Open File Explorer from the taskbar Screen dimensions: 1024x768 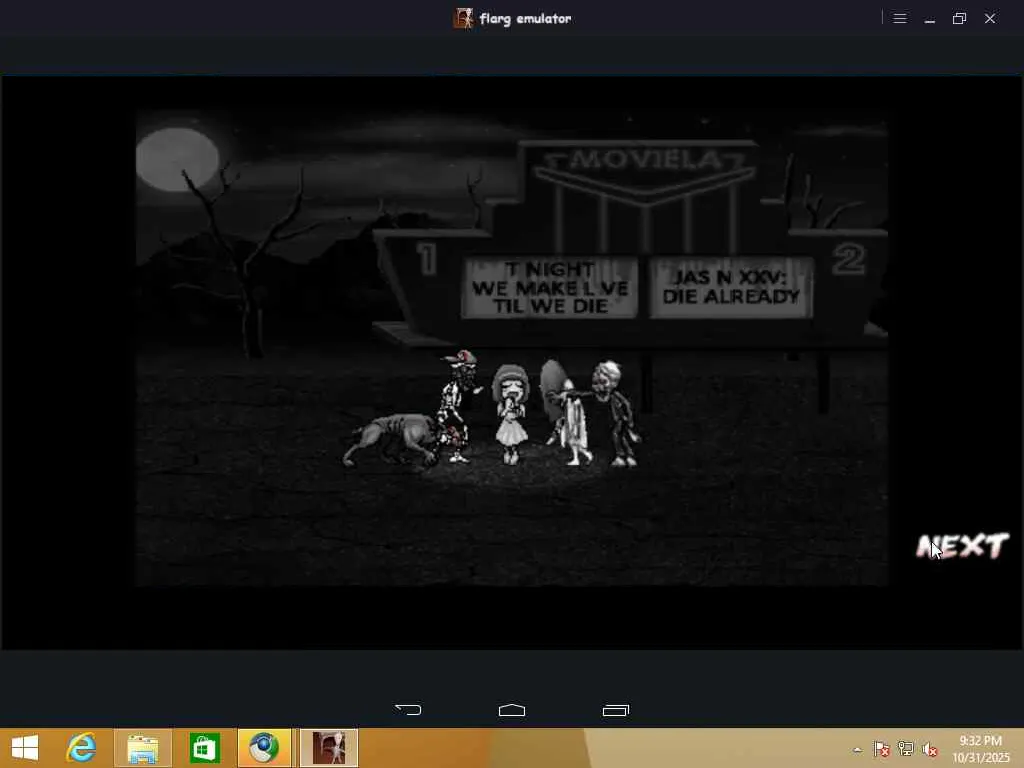pyautogui.click(x=143, y=748)
